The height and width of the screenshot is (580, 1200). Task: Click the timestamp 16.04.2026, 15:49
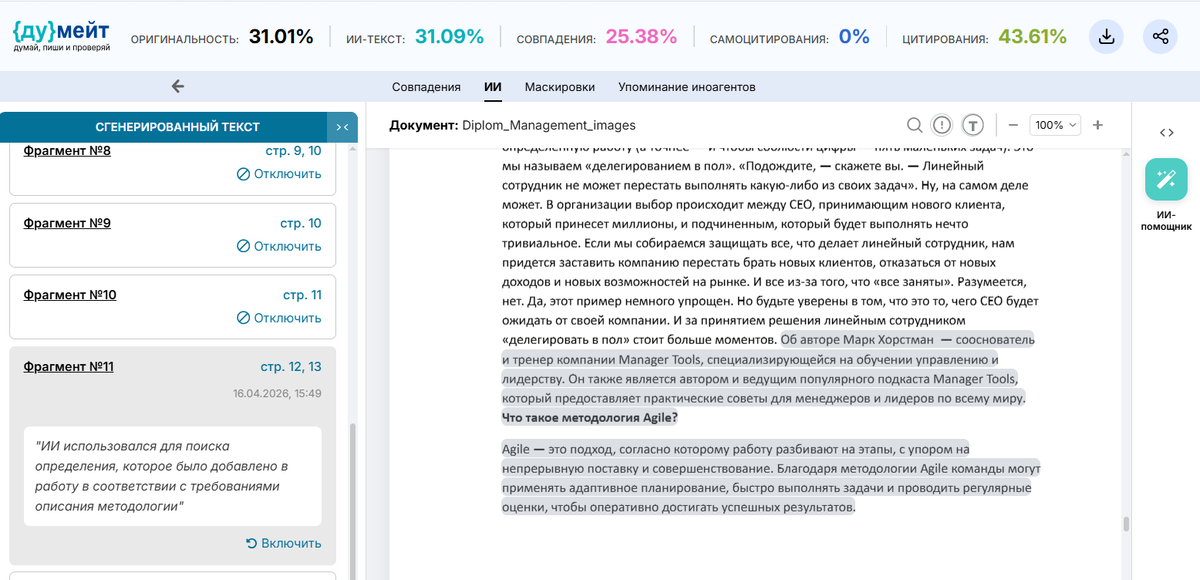277,394
